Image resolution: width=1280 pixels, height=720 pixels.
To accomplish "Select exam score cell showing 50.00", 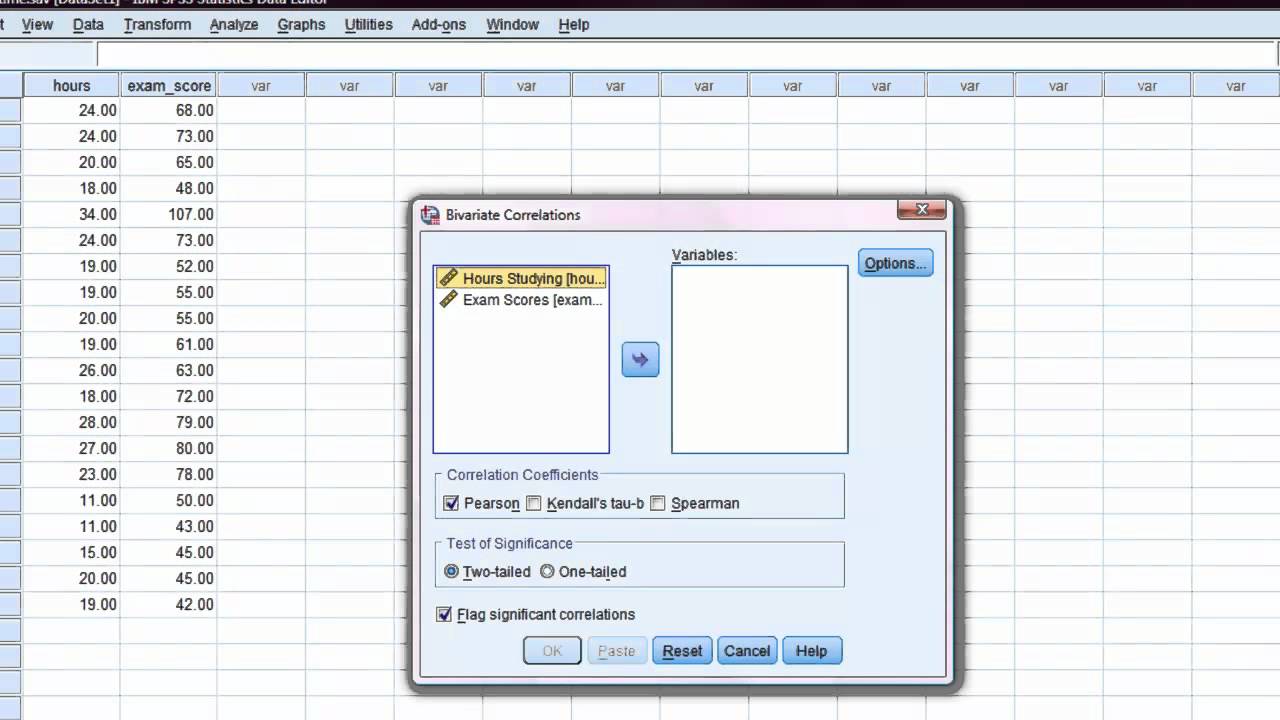I will 169,500.
